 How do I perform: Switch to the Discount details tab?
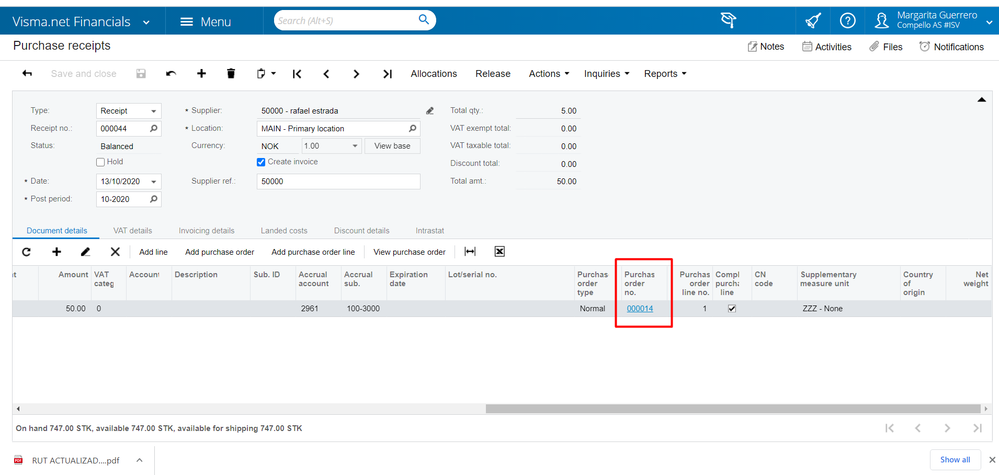click(x=361, y=230)
